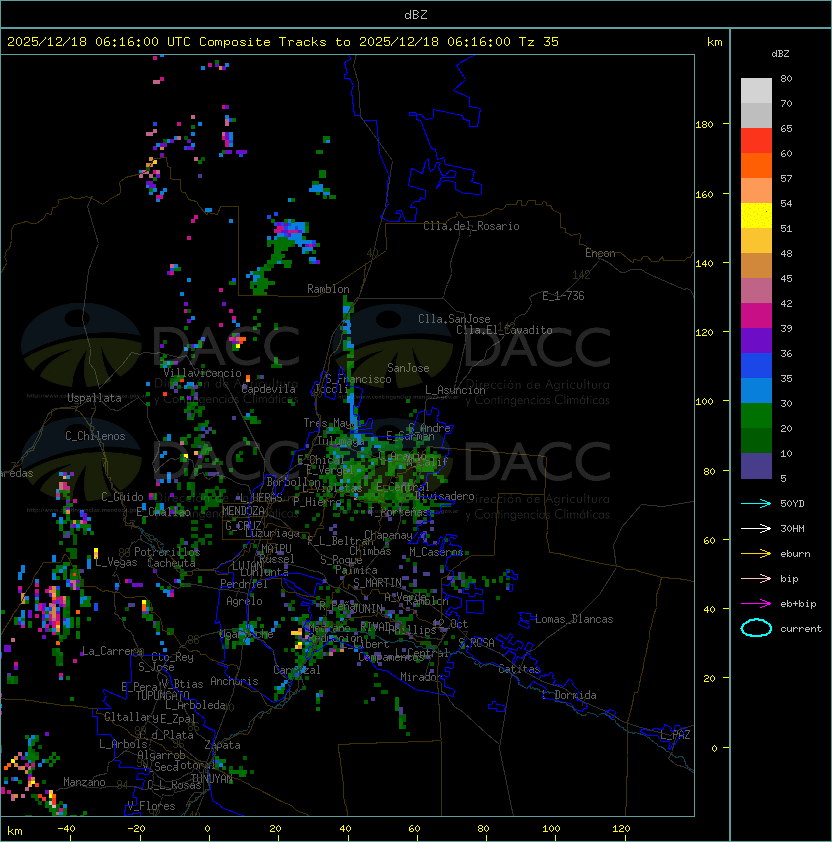This screenshot has height=842, width=832.
Task: Click the 0 km right axis tick label
Action: (714, 749)
